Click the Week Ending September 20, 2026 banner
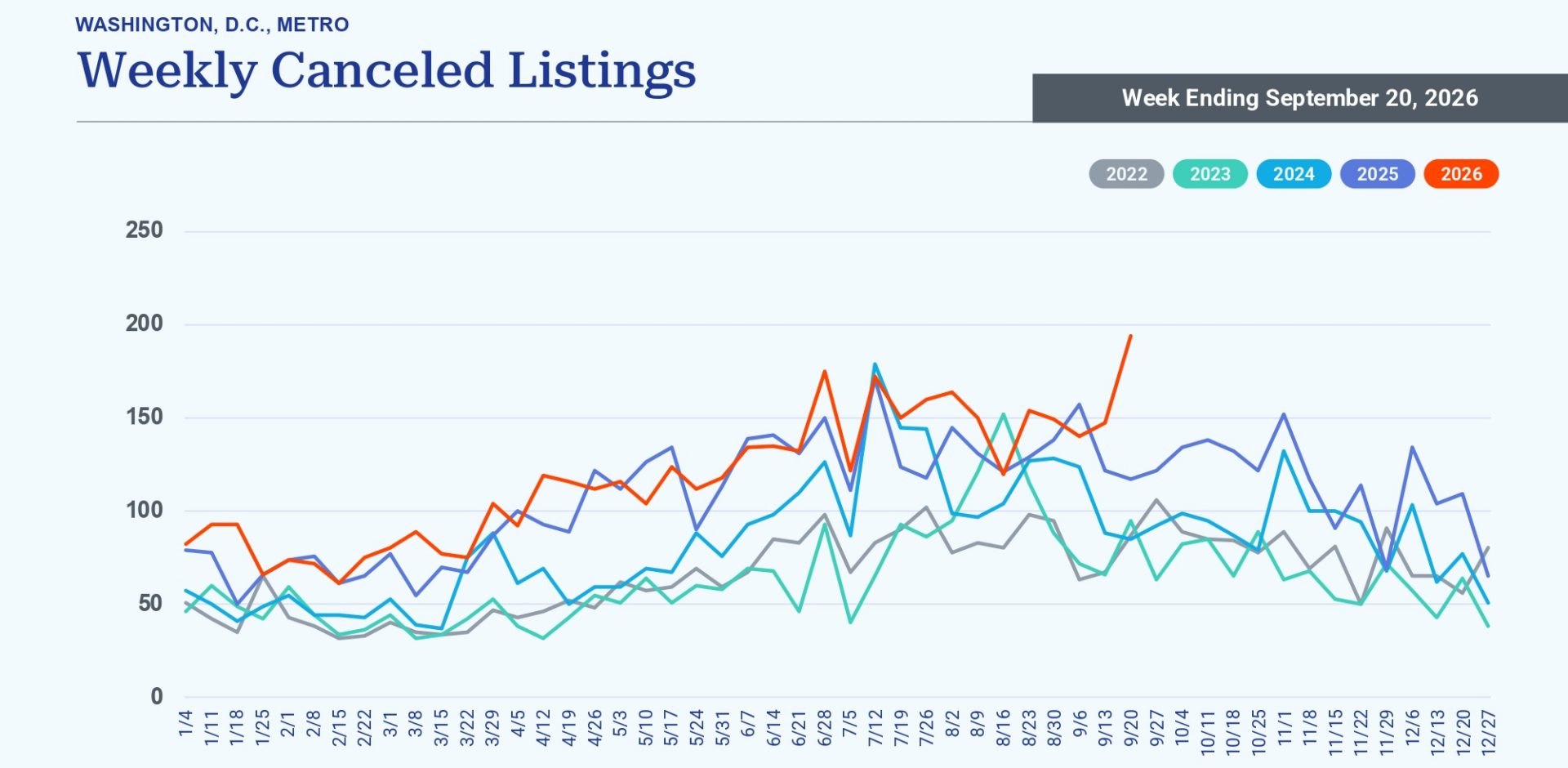 (x=1299, y=98)
